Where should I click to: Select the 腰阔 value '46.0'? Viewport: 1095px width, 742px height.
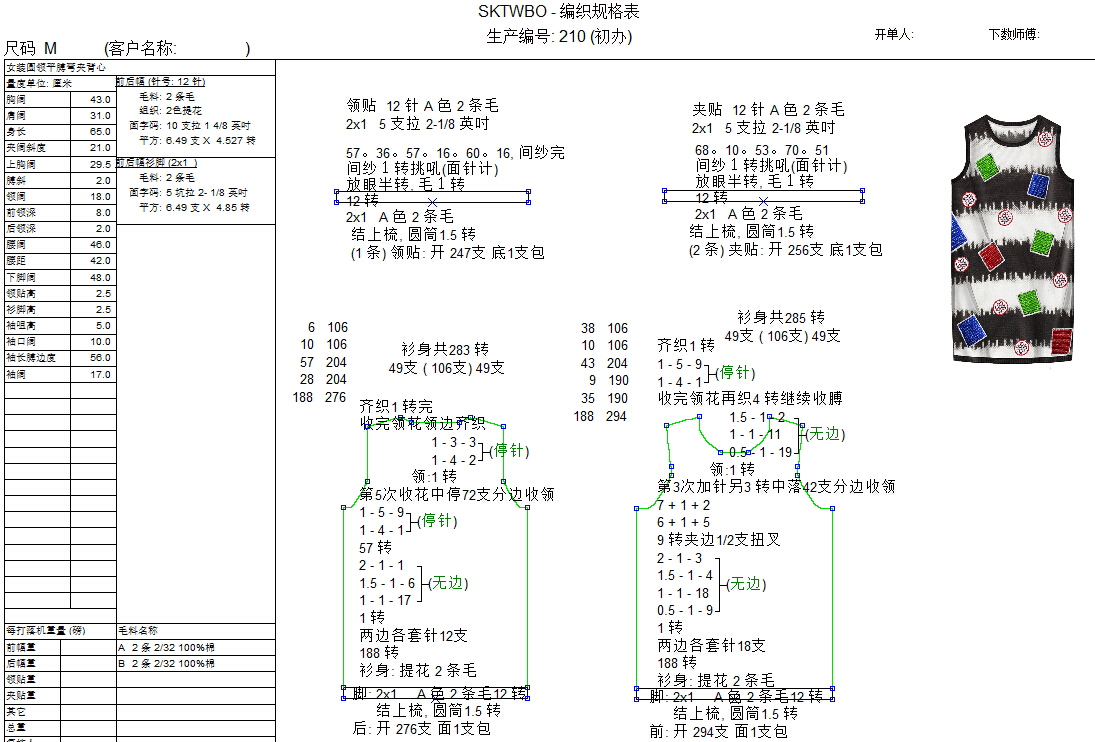click(101, 244)
